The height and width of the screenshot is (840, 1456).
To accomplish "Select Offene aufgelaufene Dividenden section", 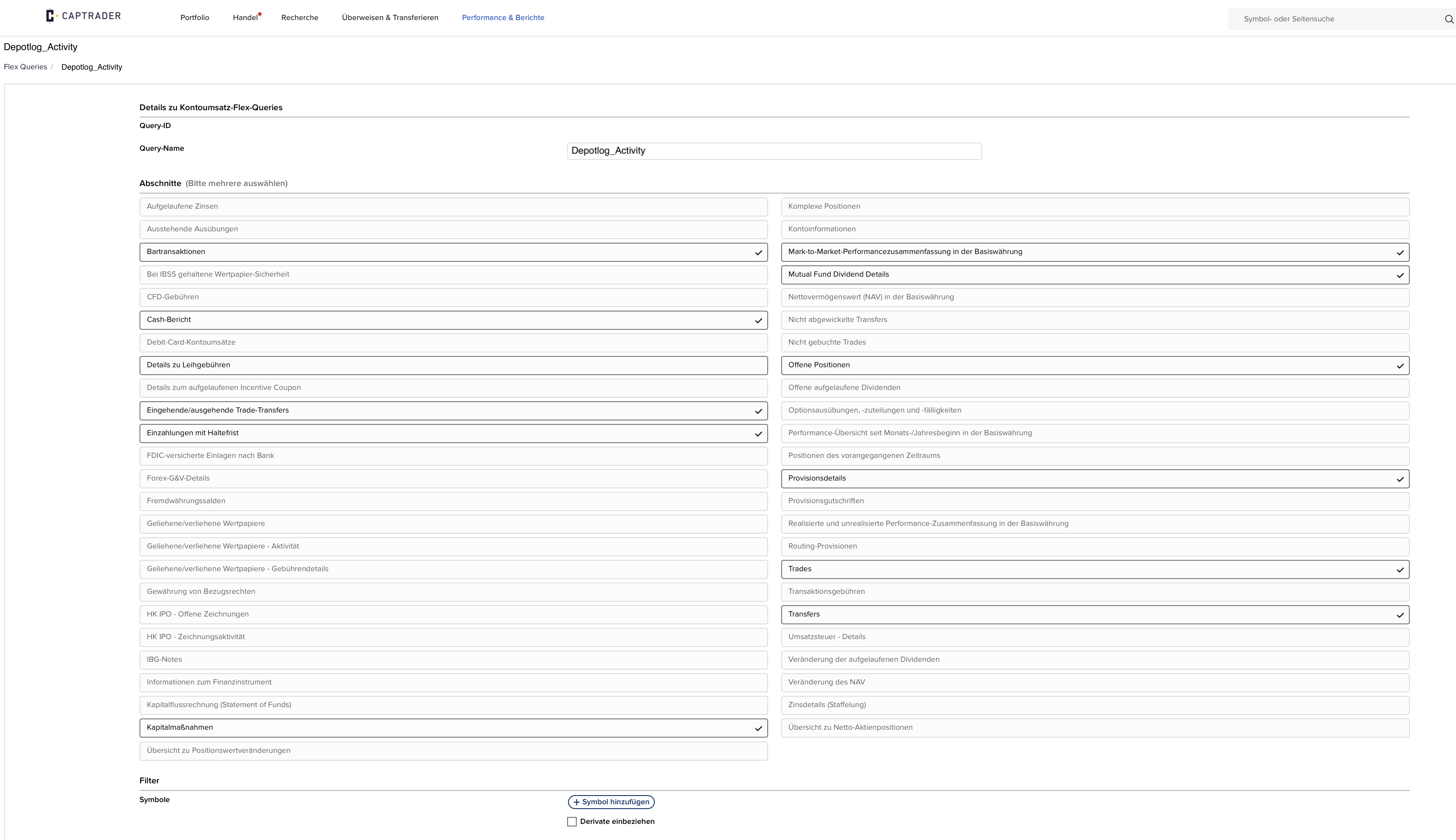I will pos(1095,388).
